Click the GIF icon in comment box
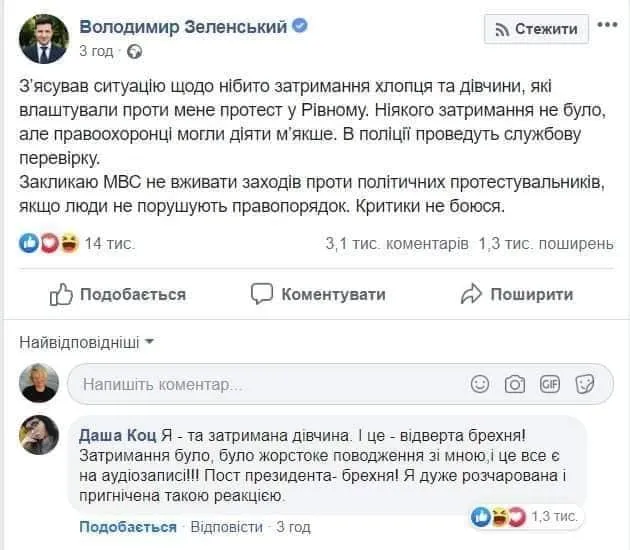Image resolution: width=630 pixels, height=550 pixels. coord(549,384)
